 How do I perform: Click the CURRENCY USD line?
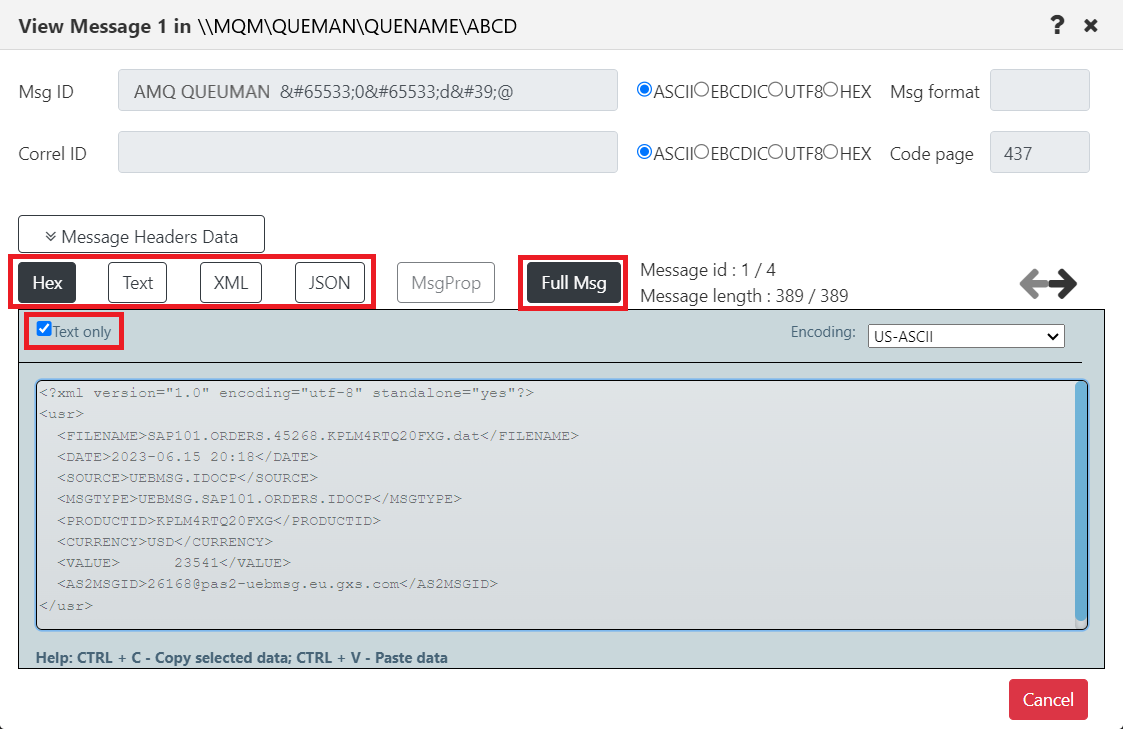click(165, 542)
